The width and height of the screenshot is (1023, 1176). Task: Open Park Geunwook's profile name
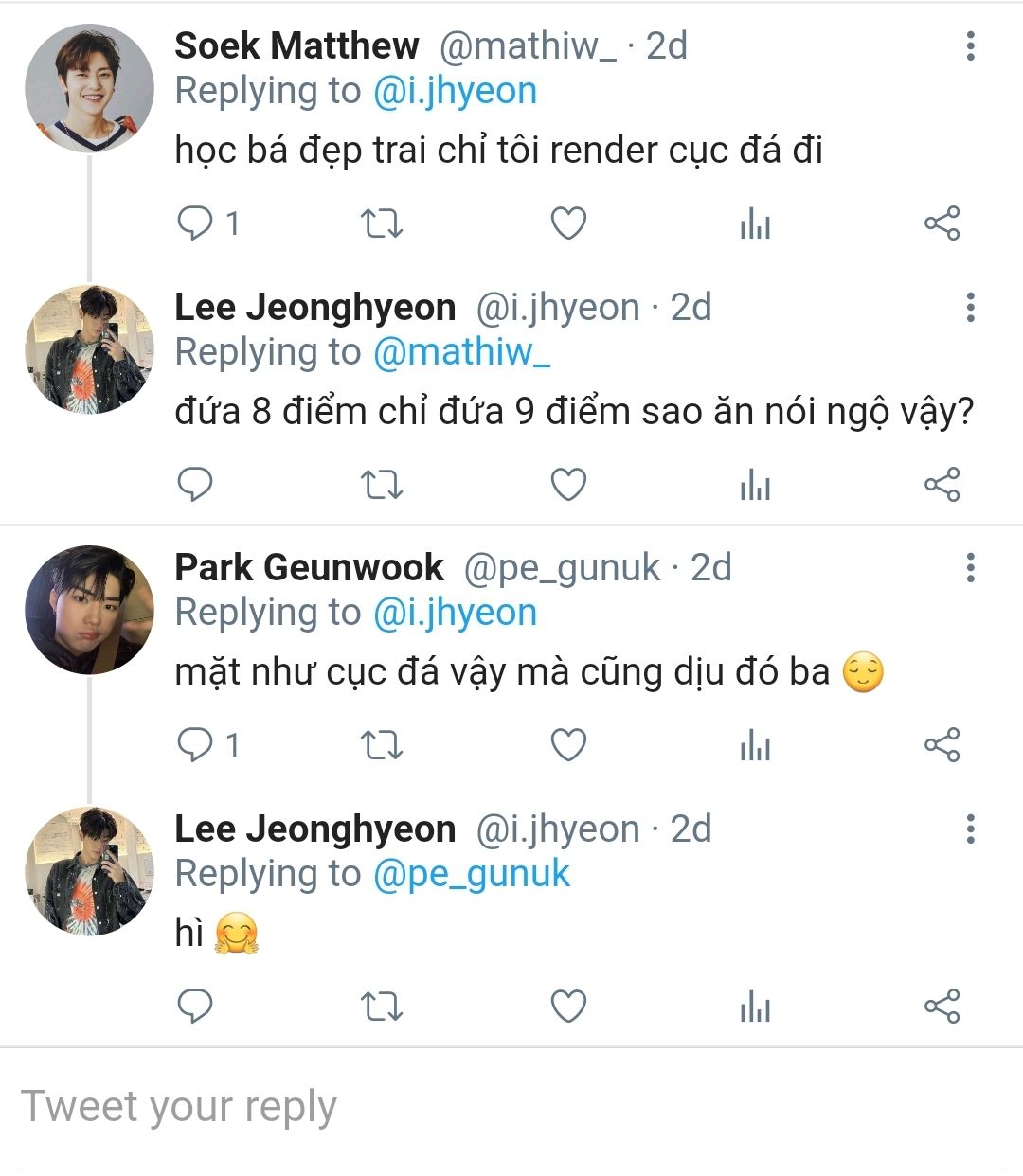click(x=309, y=567)
